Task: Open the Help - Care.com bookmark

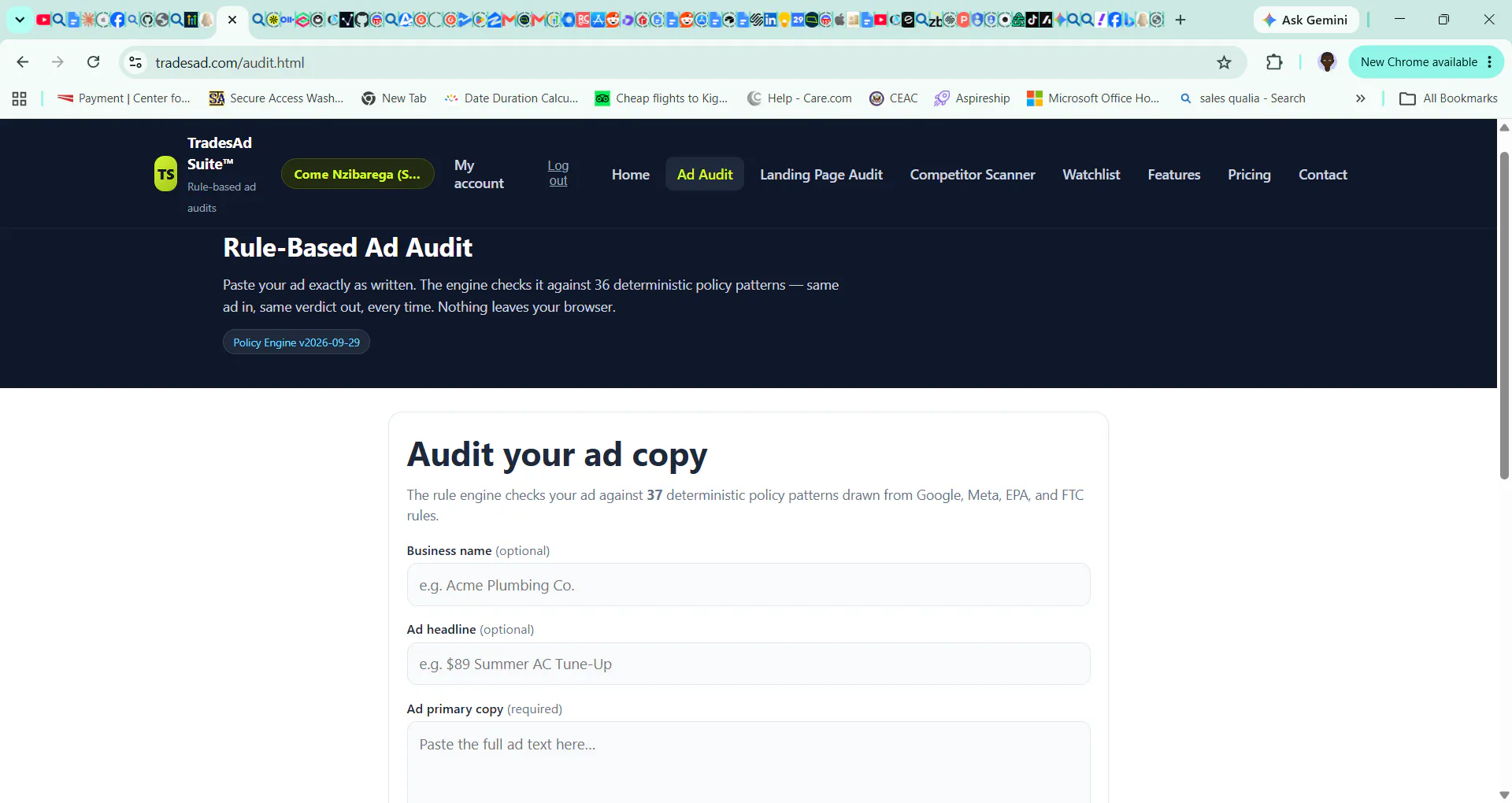Action: tap(799, 98)
